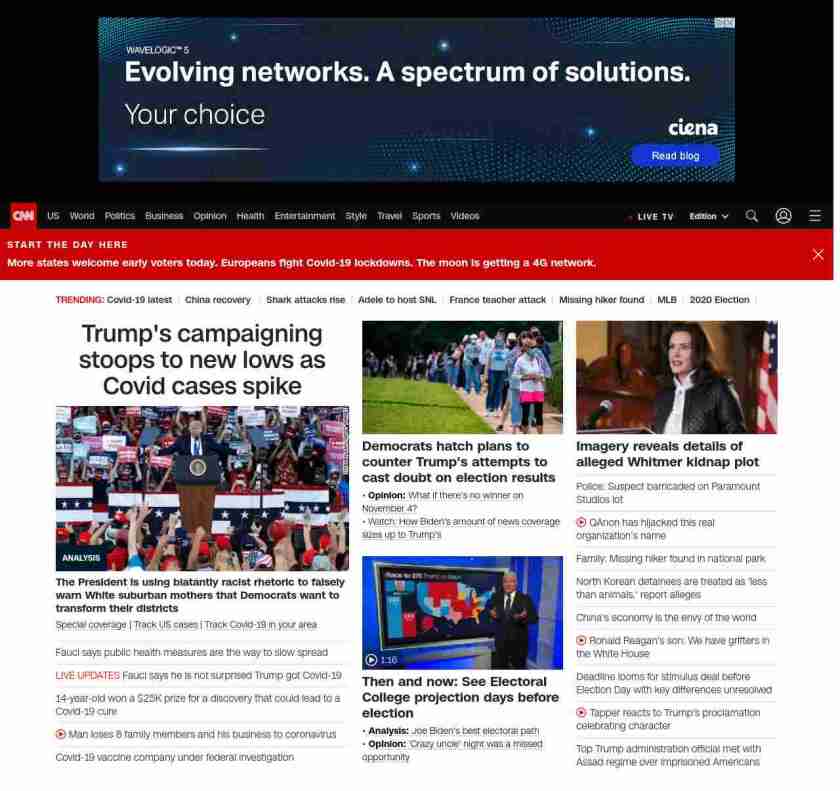Open the LIVE TV link
The image size is (840, 791).
pos(655,216)
